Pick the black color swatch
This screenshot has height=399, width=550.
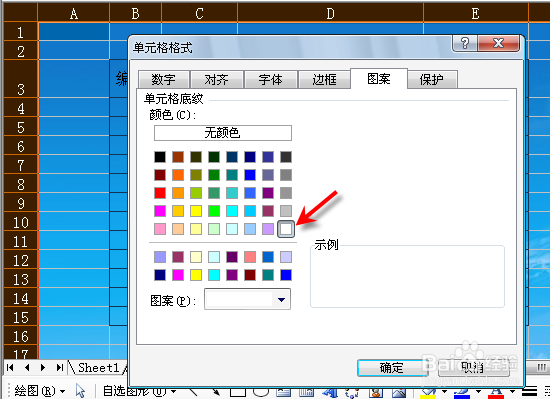160,157
